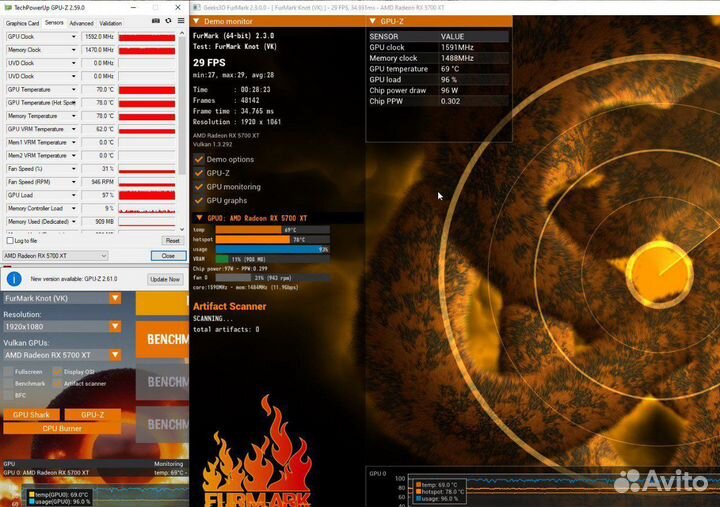Open the Memory Controller Load dropdown

coord(73,209)
